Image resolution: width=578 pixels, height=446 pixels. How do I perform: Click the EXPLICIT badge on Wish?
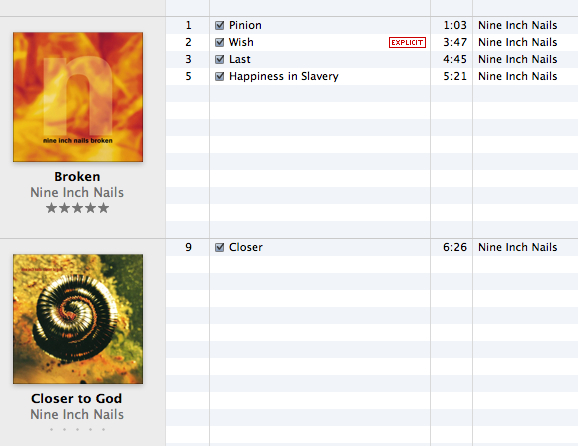point(407,42)
